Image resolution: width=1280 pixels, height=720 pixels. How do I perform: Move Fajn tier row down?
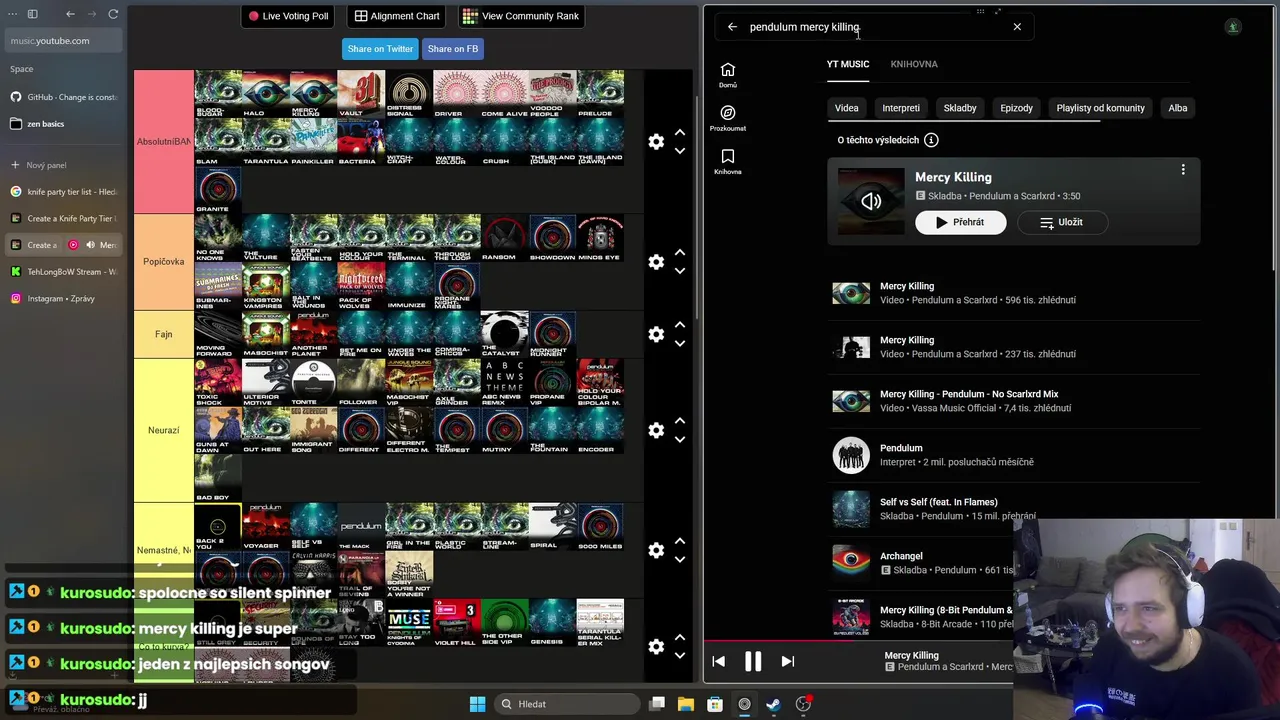[x=680, y=344]
